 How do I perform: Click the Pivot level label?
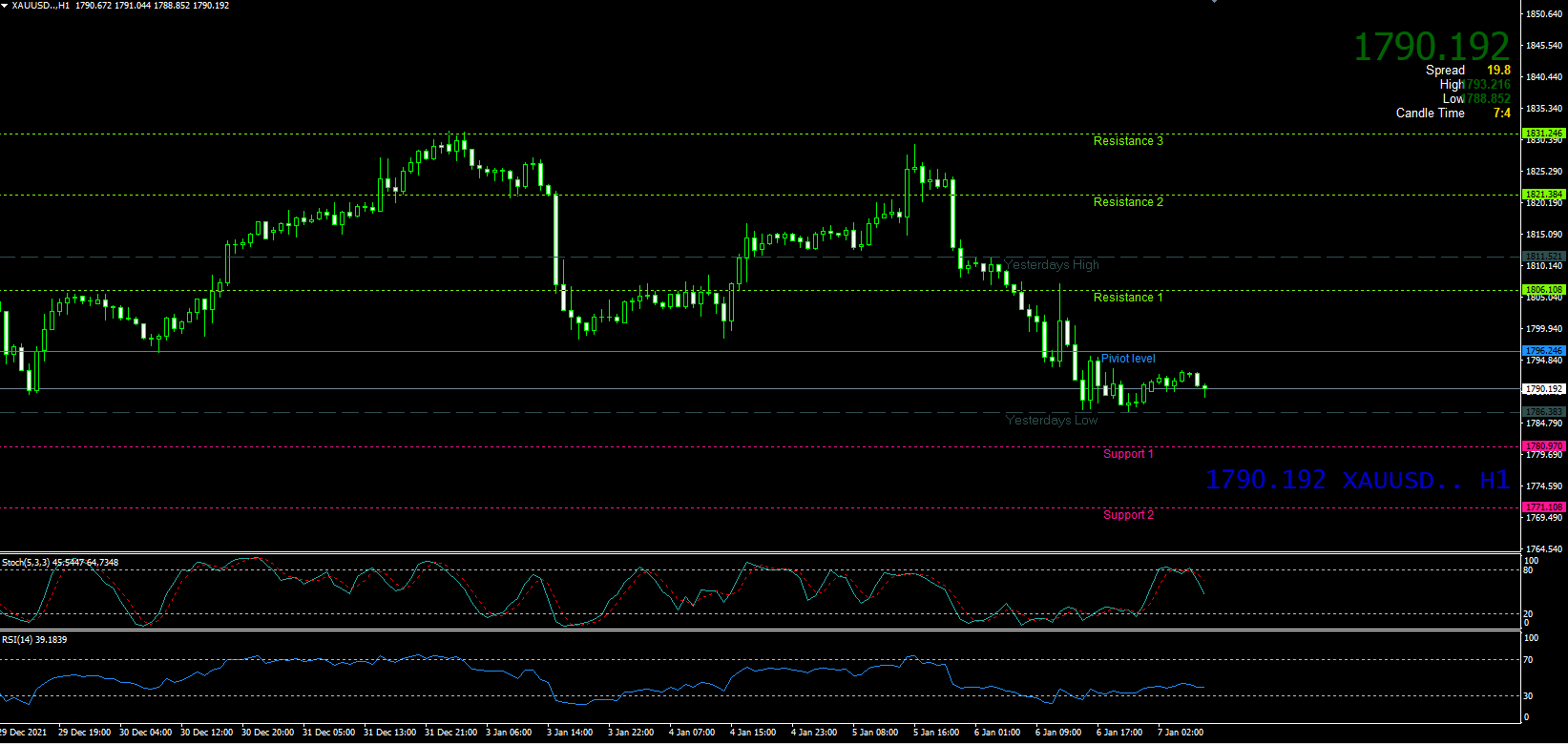point(1128,359)
